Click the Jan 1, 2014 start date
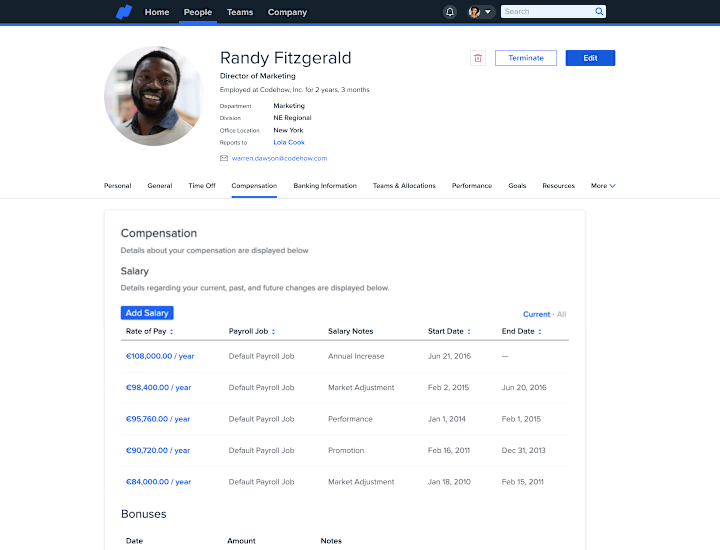 pos(447,419)
